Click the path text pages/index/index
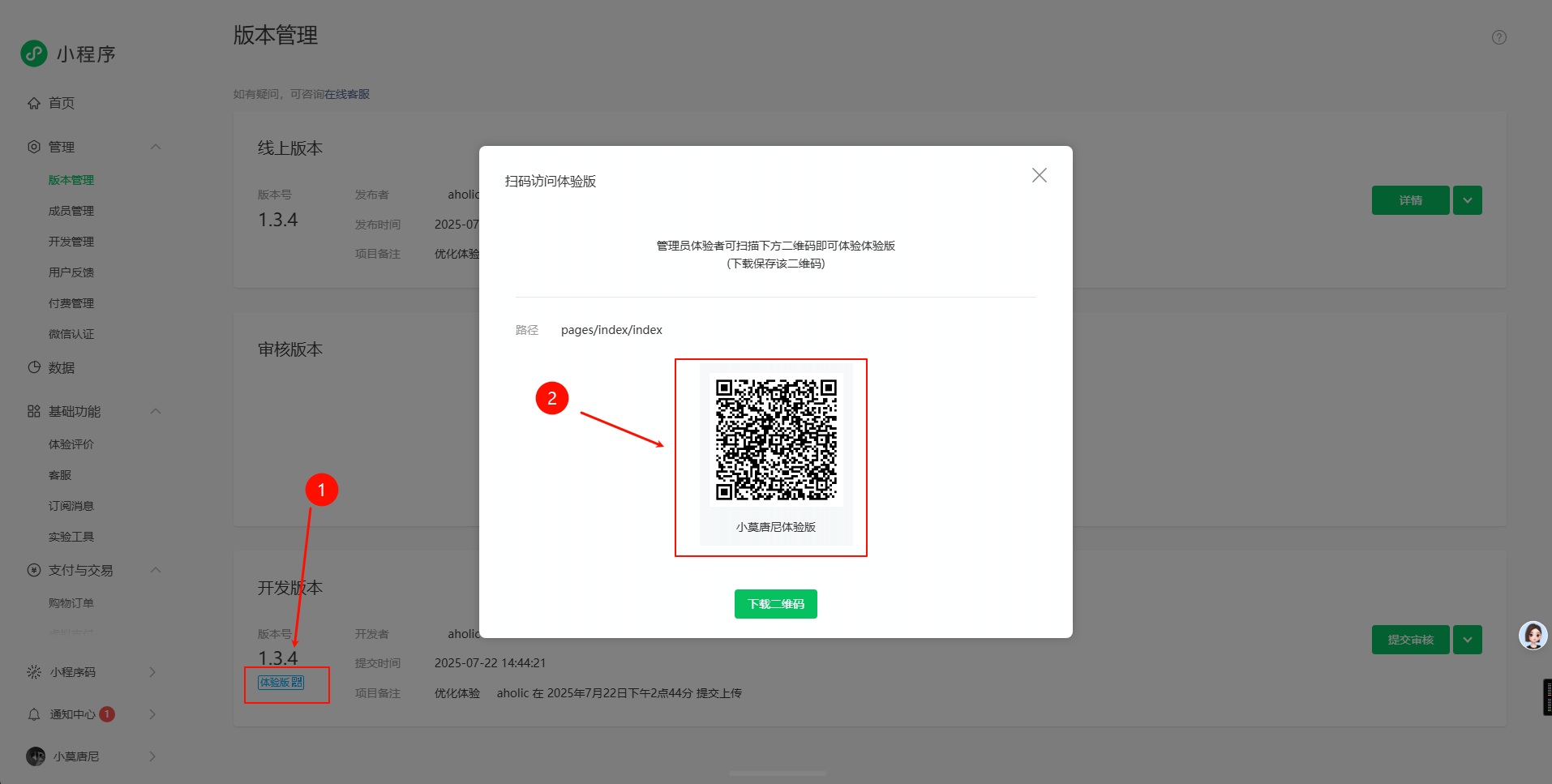This screenshot has width=1552, height=784. [x=611, y=330]
